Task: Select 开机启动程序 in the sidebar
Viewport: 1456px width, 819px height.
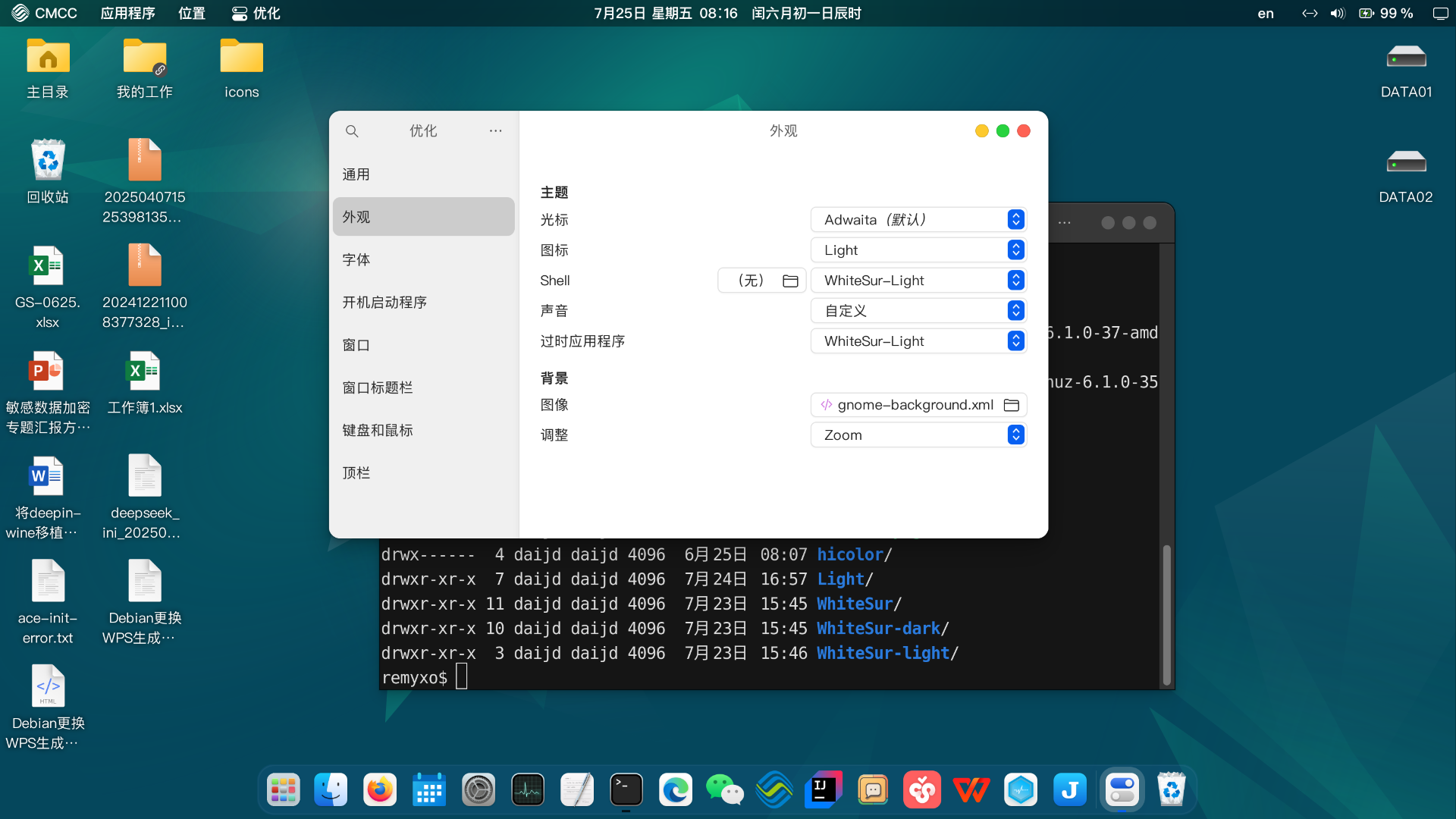Action: tap(424, 303)
